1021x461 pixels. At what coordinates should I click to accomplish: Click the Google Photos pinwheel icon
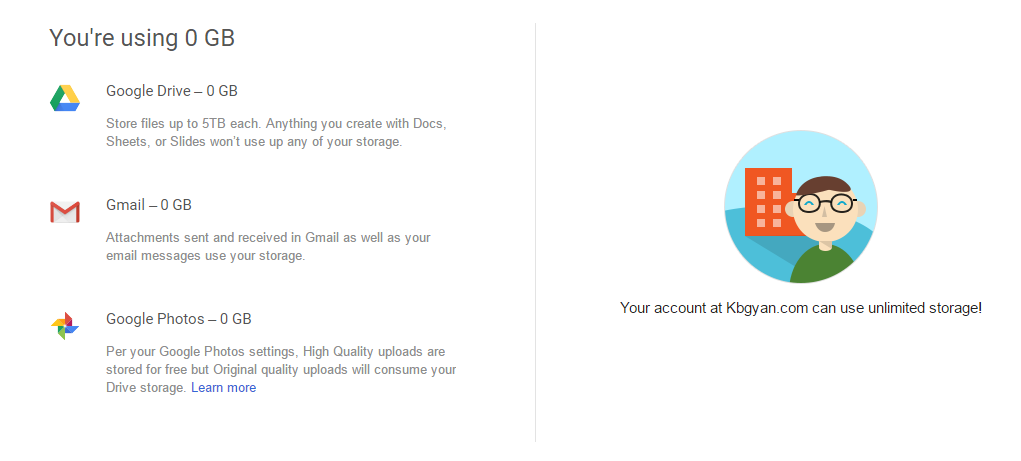click(65, 326)
